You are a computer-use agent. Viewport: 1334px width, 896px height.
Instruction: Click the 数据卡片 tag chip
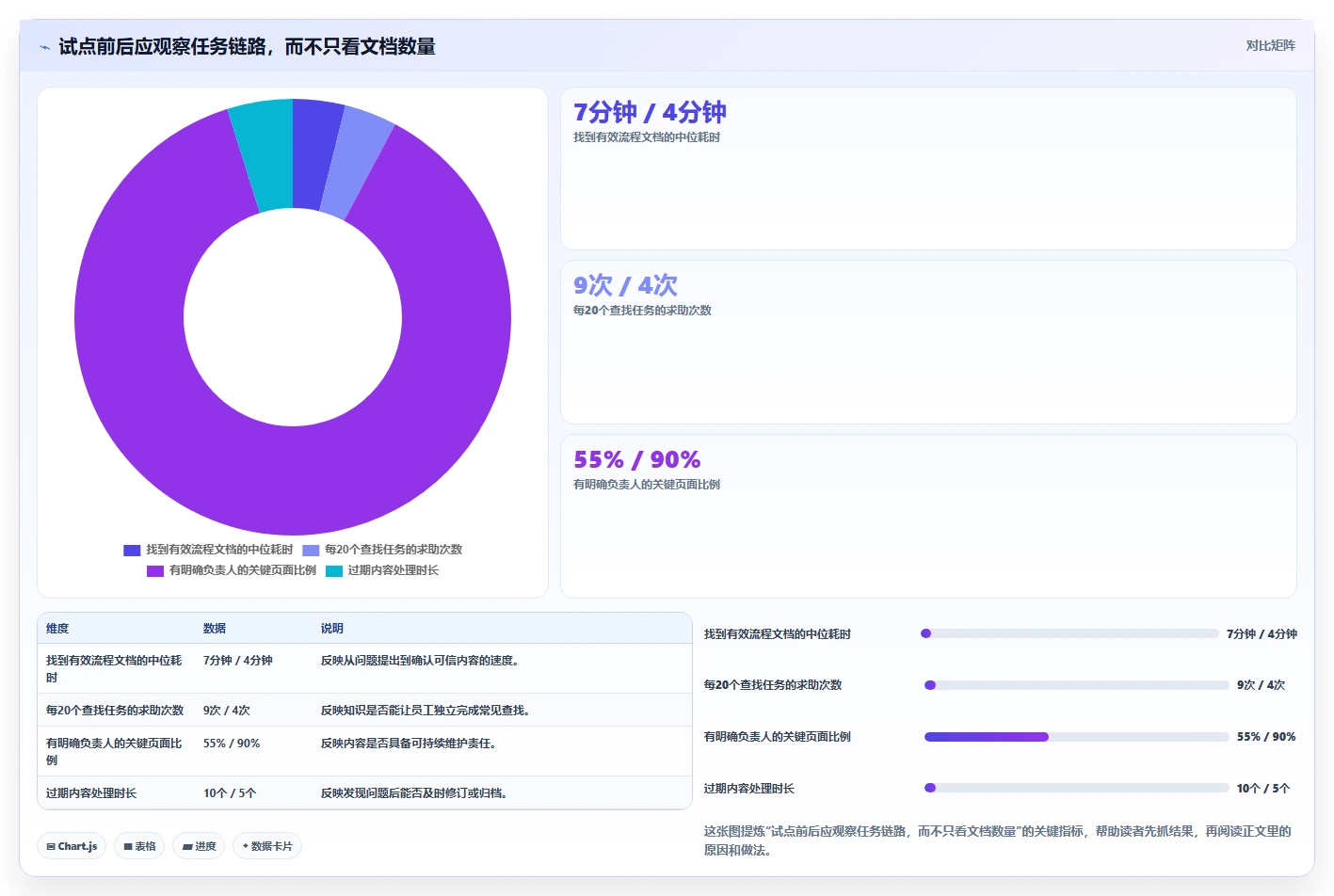pyautogui.click(x=267, y=846)
